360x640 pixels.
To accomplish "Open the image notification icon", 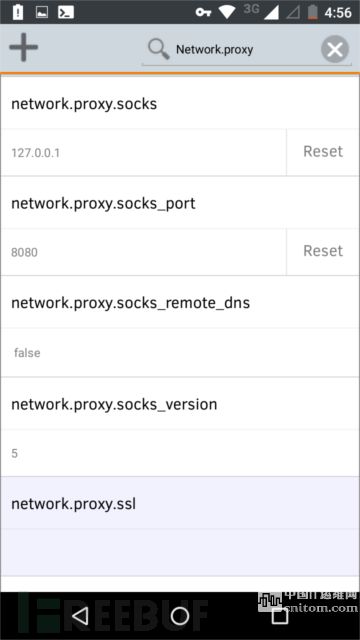I will 42,12.
